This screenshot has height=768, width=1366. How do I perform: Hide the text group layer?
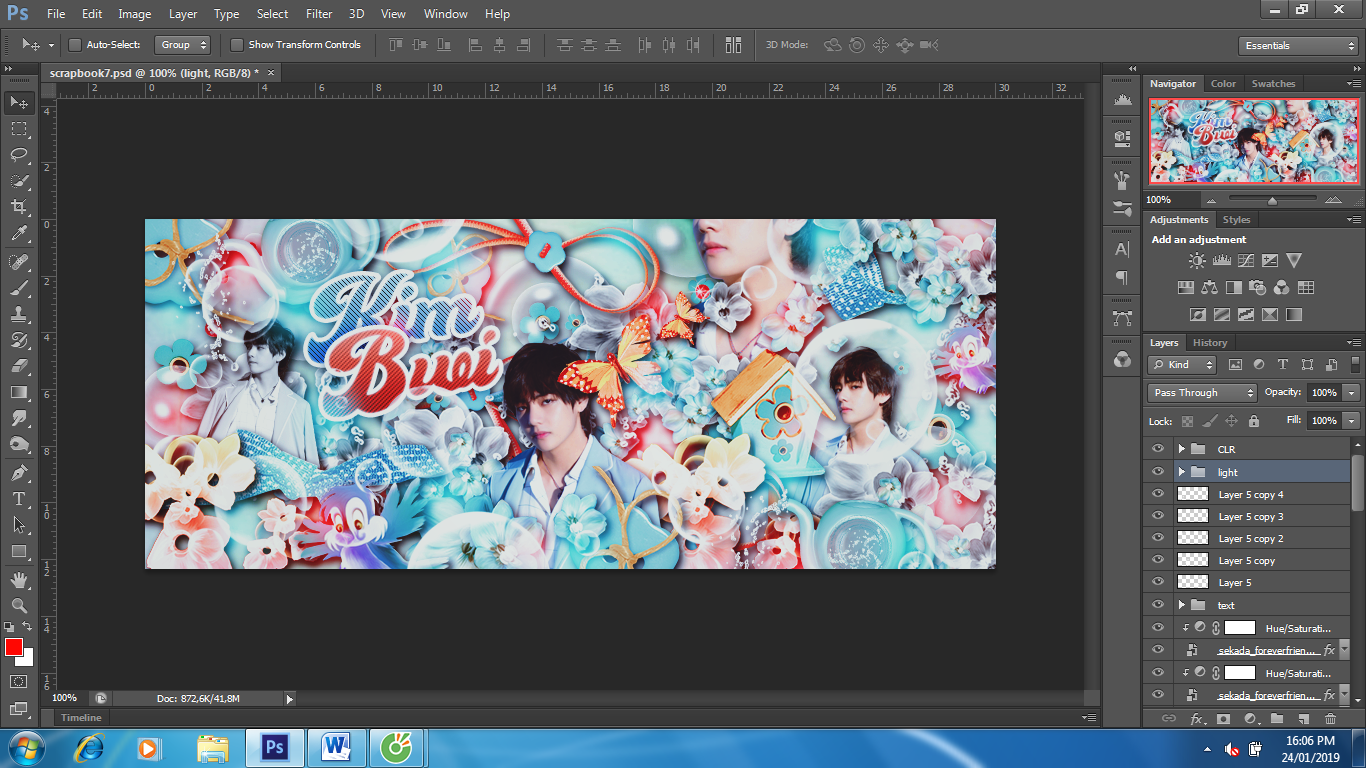[x=1158, y=604]
